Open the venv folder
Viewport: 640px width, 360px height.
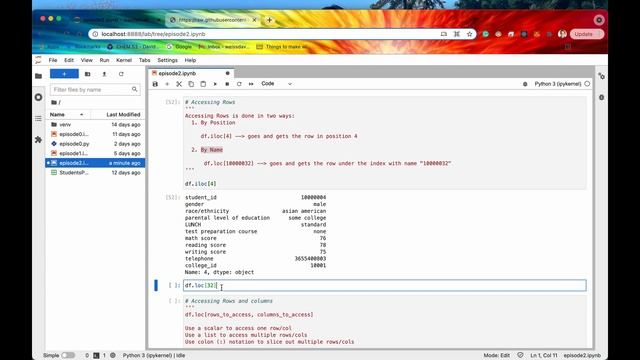[95, 124]
